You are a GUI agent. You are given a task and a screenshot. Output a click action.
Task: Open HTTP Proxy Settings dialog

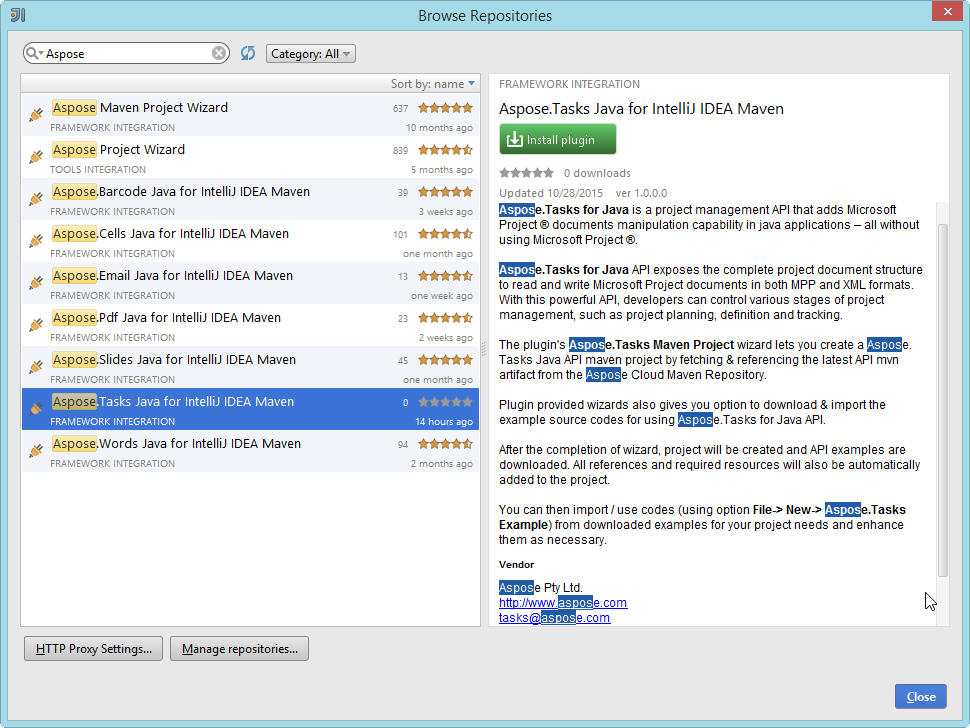coord(93,649)
